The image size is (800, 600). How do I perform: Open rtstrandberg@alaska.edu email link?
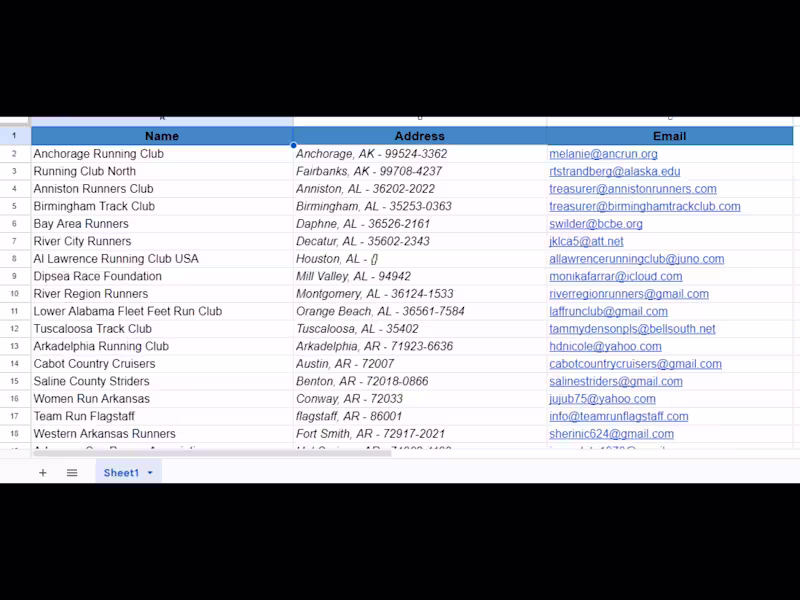click(614, 171)
